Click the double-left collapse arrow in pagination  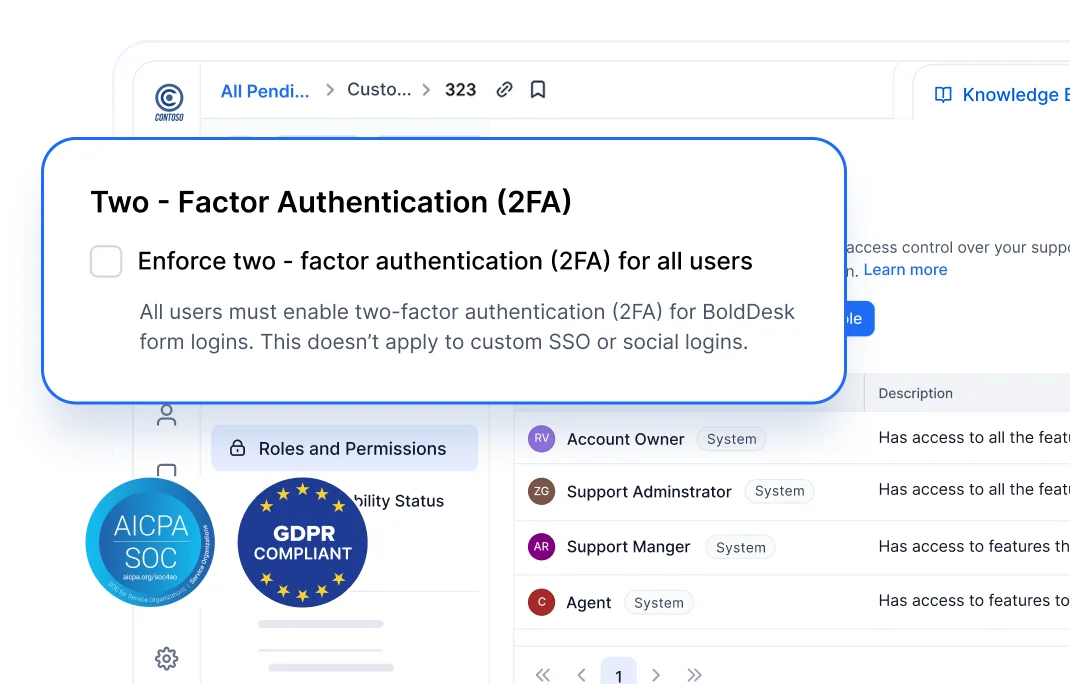point(543,675)
